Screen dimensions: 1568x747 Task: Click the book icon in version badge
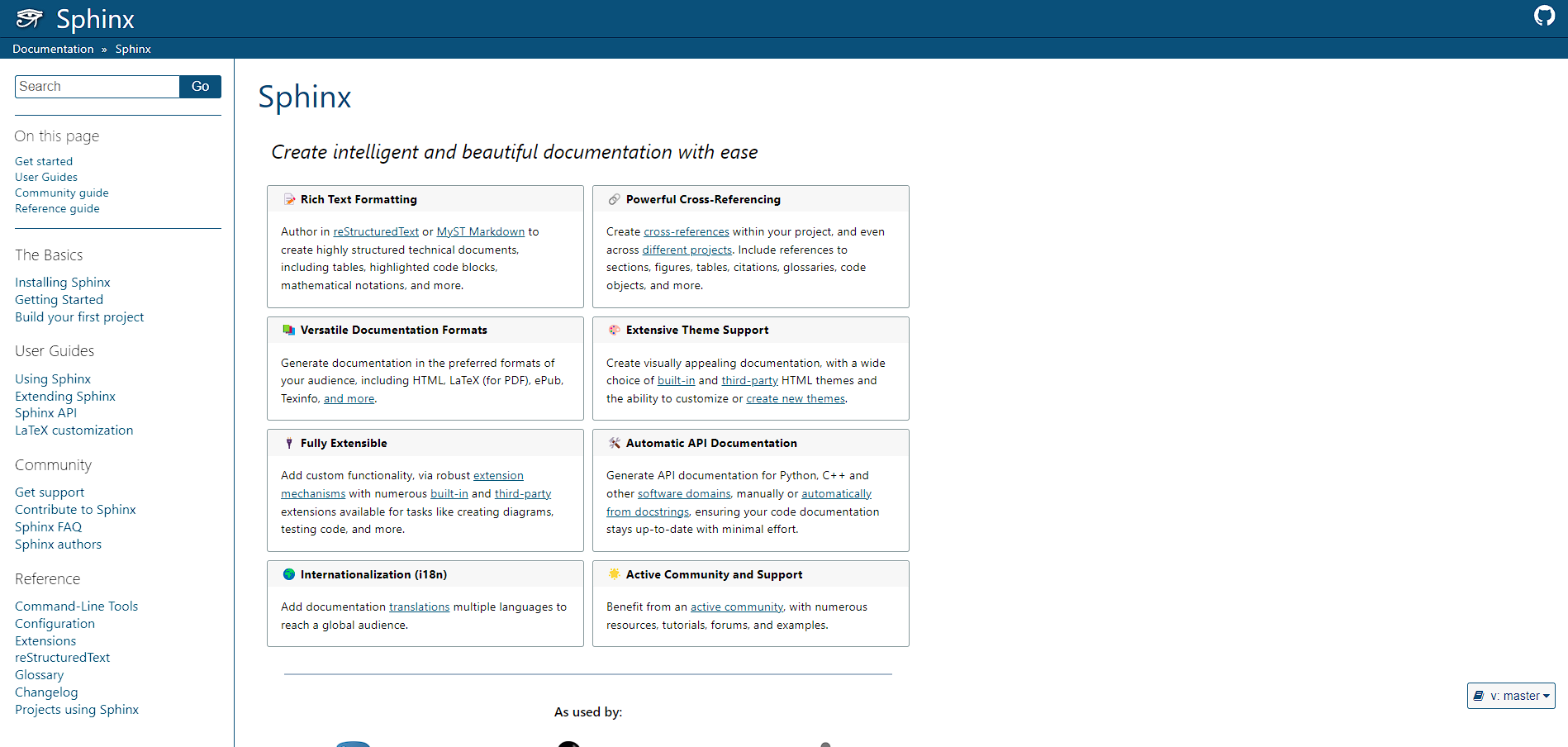click(1479, 696)
